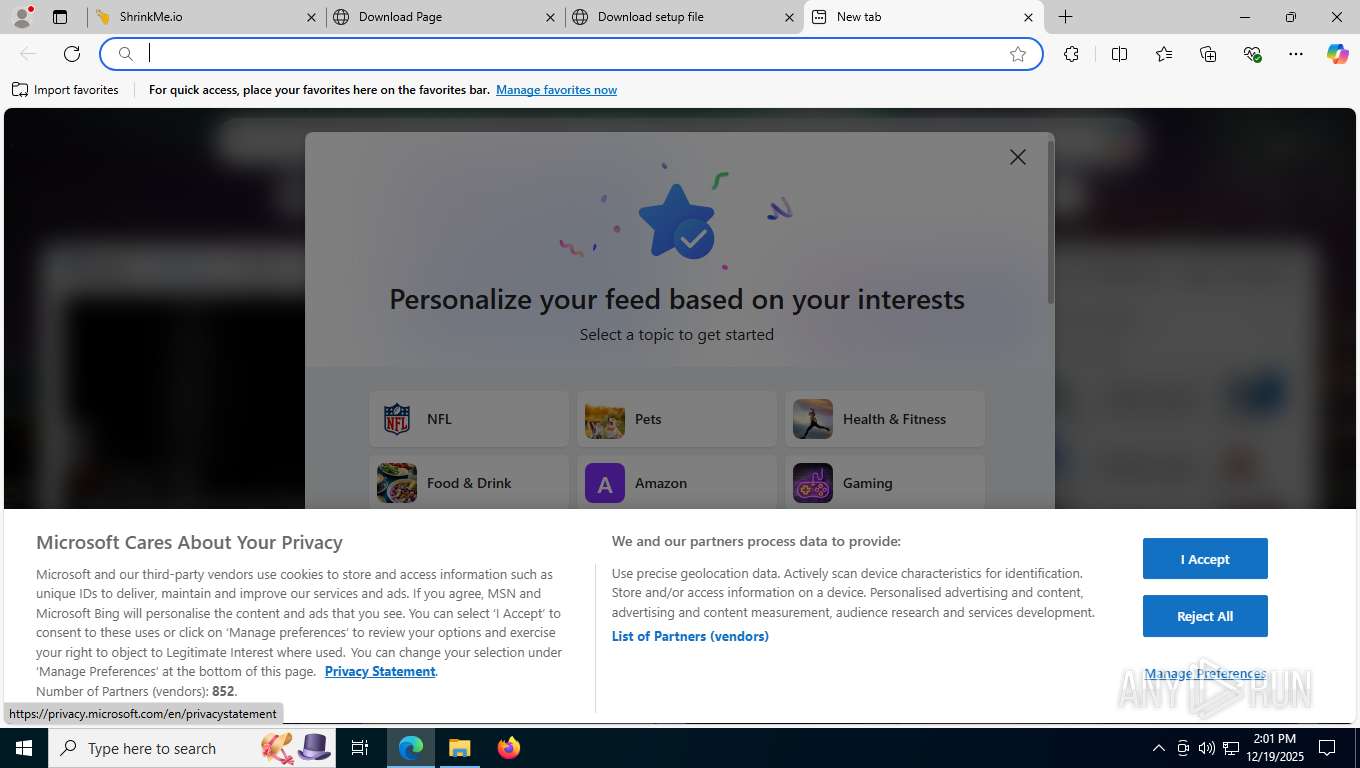Screen dimensions: 1360x768
Task: Open the tab actions menu icon
Action: point(60,17)
